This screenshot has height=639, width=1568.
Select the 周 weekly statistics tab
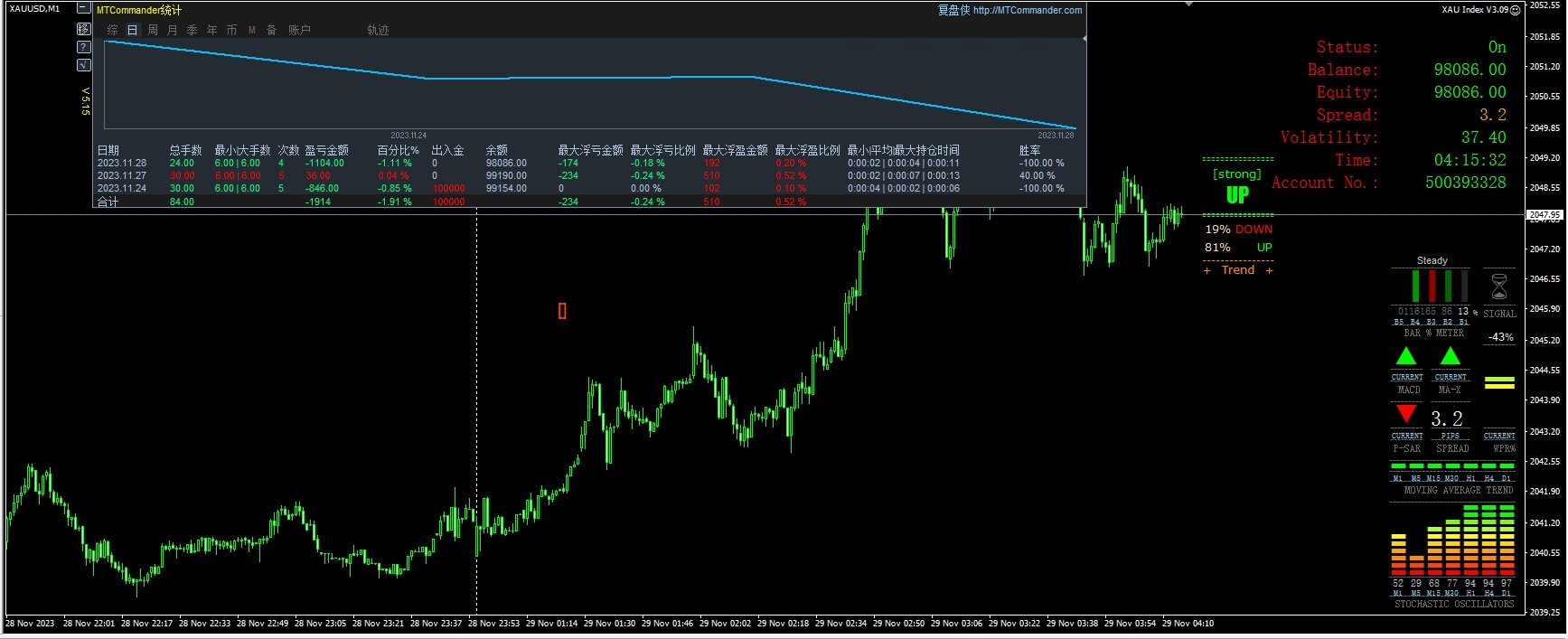coord(153,30)
